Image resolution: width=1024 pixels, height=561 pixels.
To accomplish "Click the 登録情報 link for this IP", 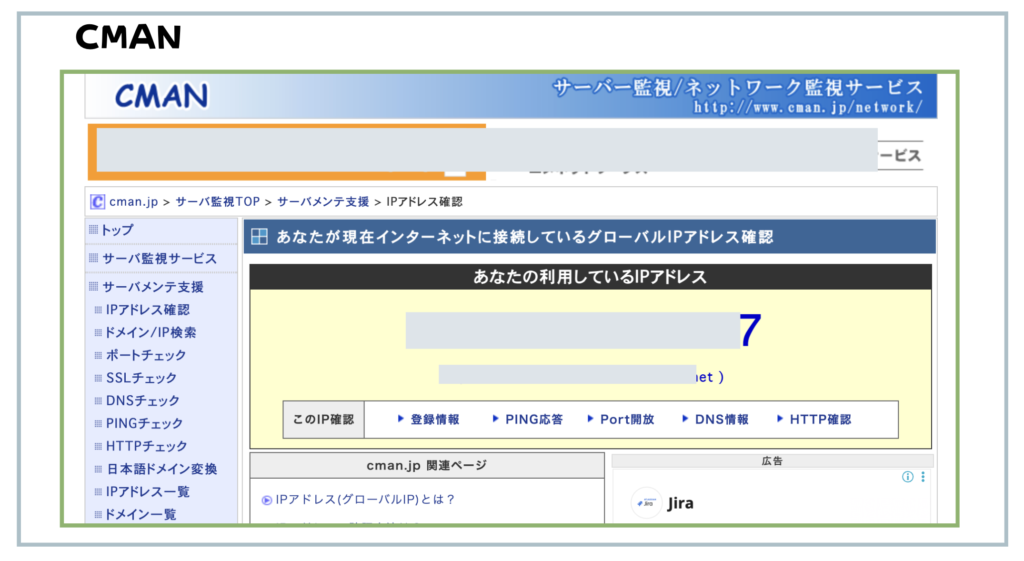I will [434, 420].
